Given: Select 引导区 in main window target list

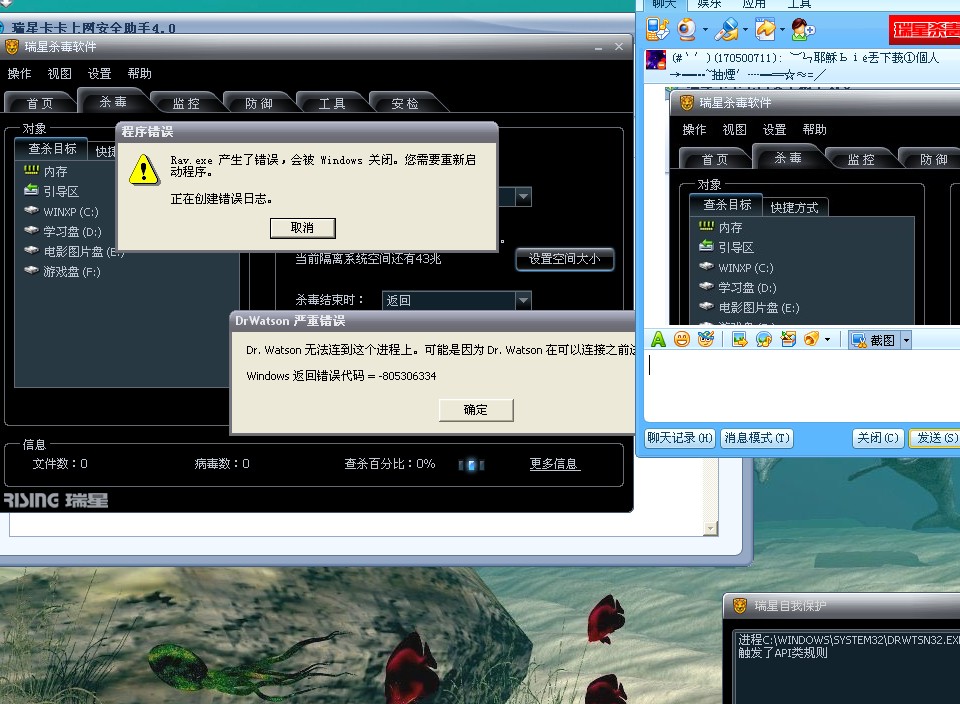Looking at the screenshot, I should click(61, 192).
